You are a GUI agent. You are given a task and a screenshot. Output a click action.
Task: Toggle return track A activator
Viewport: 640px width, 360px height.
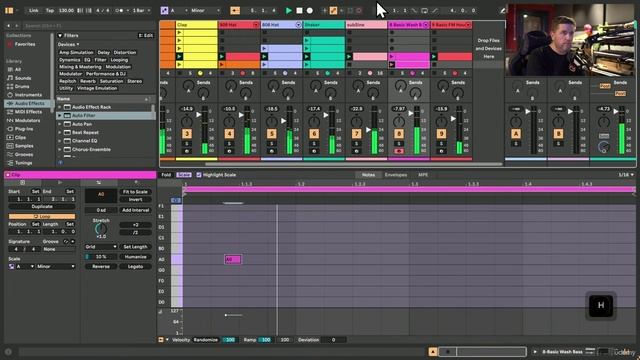click(516, 134)
